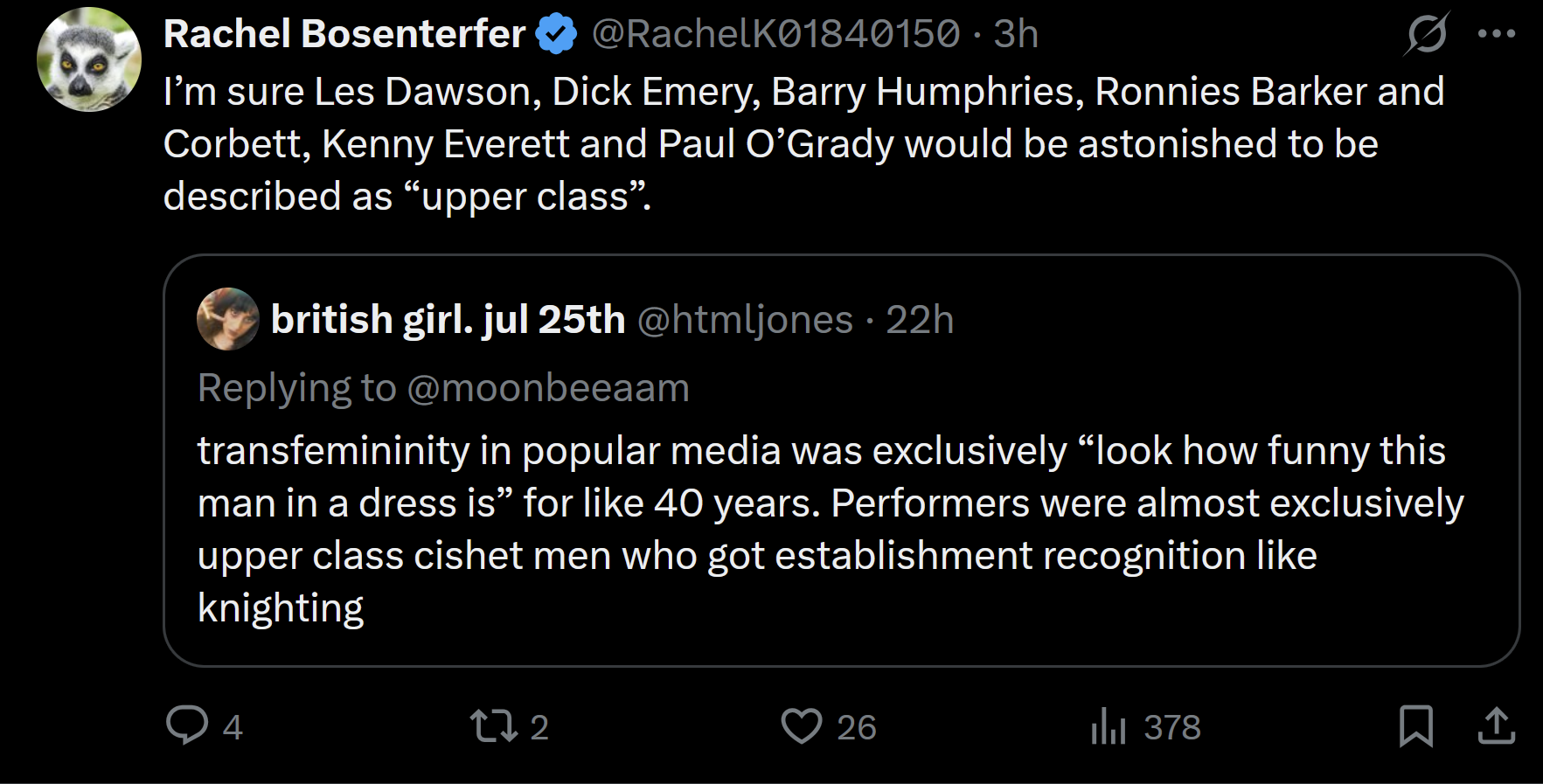Screen dimensions: 1543x784
Task: Click the share upload icon
Action: tap(1497, 726)
